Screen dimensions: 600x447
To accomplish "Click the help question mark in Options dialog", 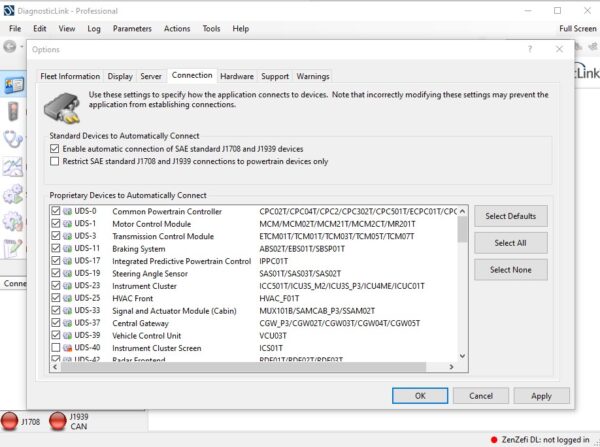I will [x=530, y=49].
